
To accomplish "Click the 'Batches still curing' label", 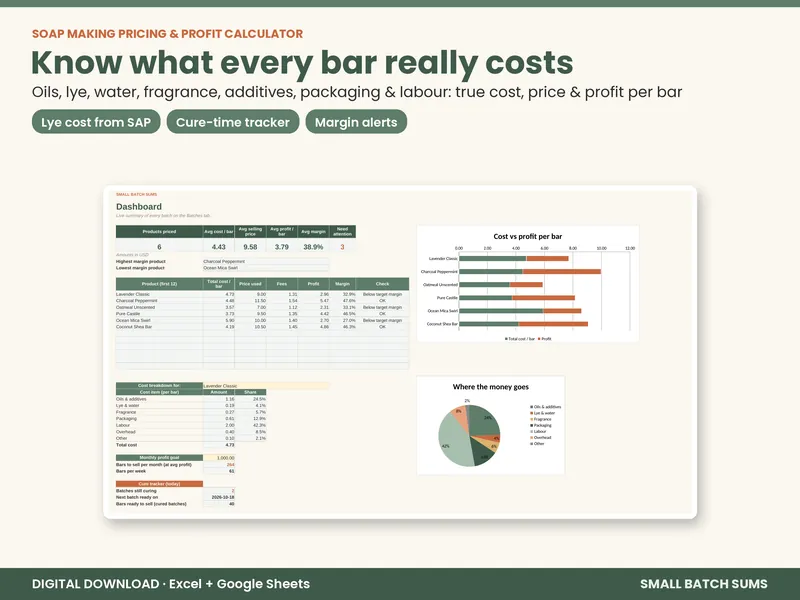I will pyautogui.click(x=136, y=491).
